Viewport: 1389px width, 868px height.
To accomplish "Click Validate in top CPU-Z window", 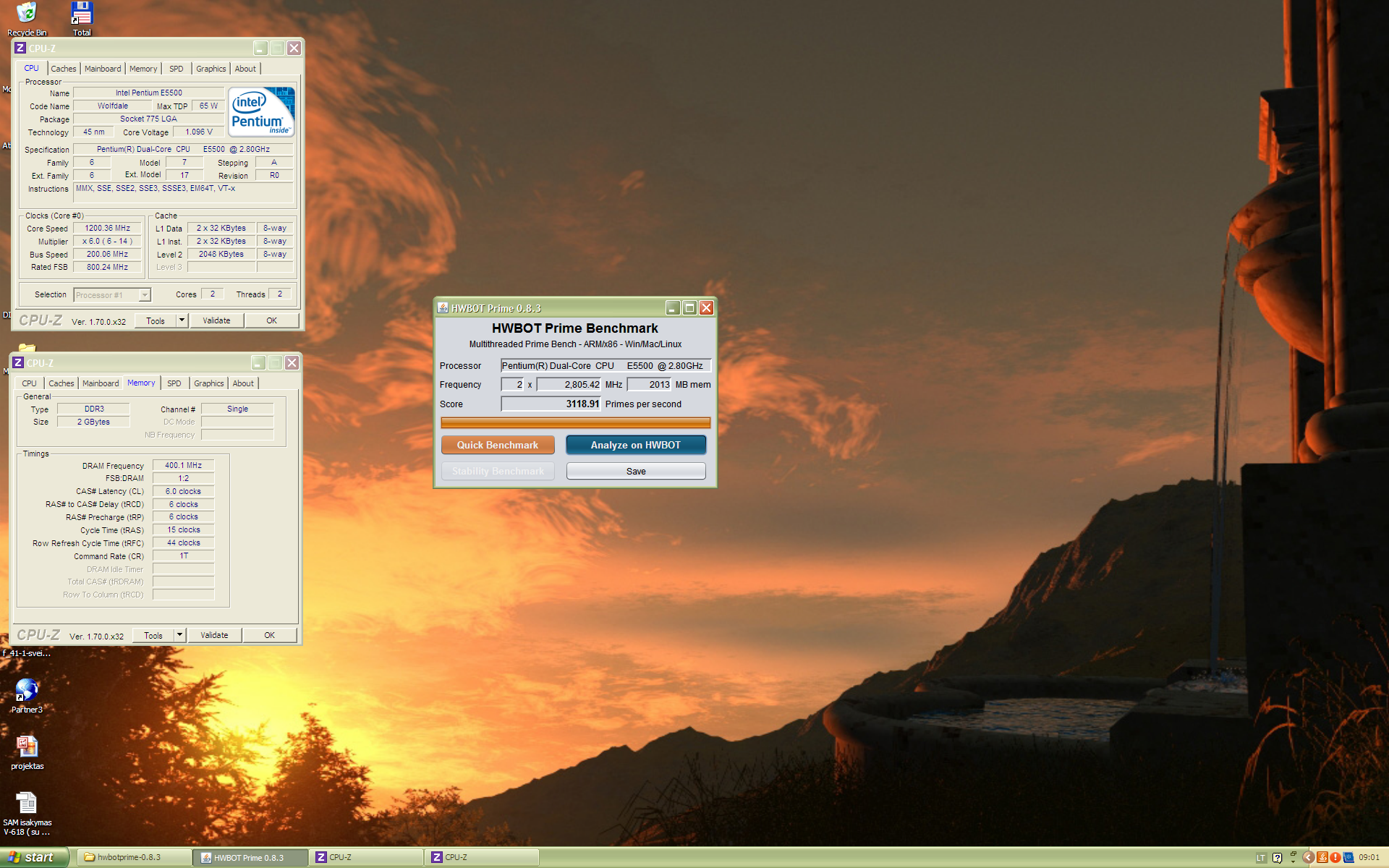I will [x=216, y=320].
